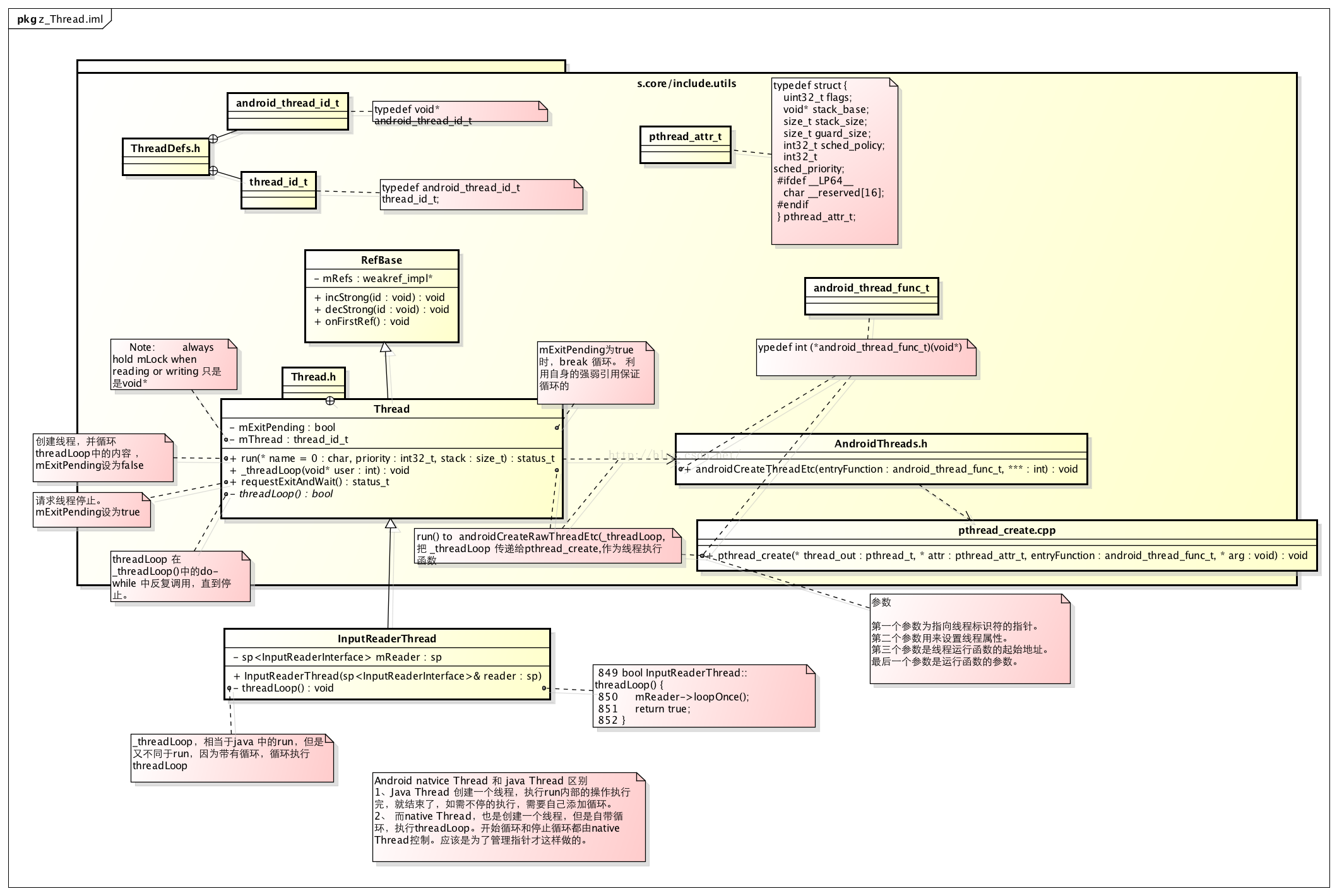The height and width of the screenshot is (896, 1337).
Task: Select the '参数' parameters note
Action: [970, 639]
